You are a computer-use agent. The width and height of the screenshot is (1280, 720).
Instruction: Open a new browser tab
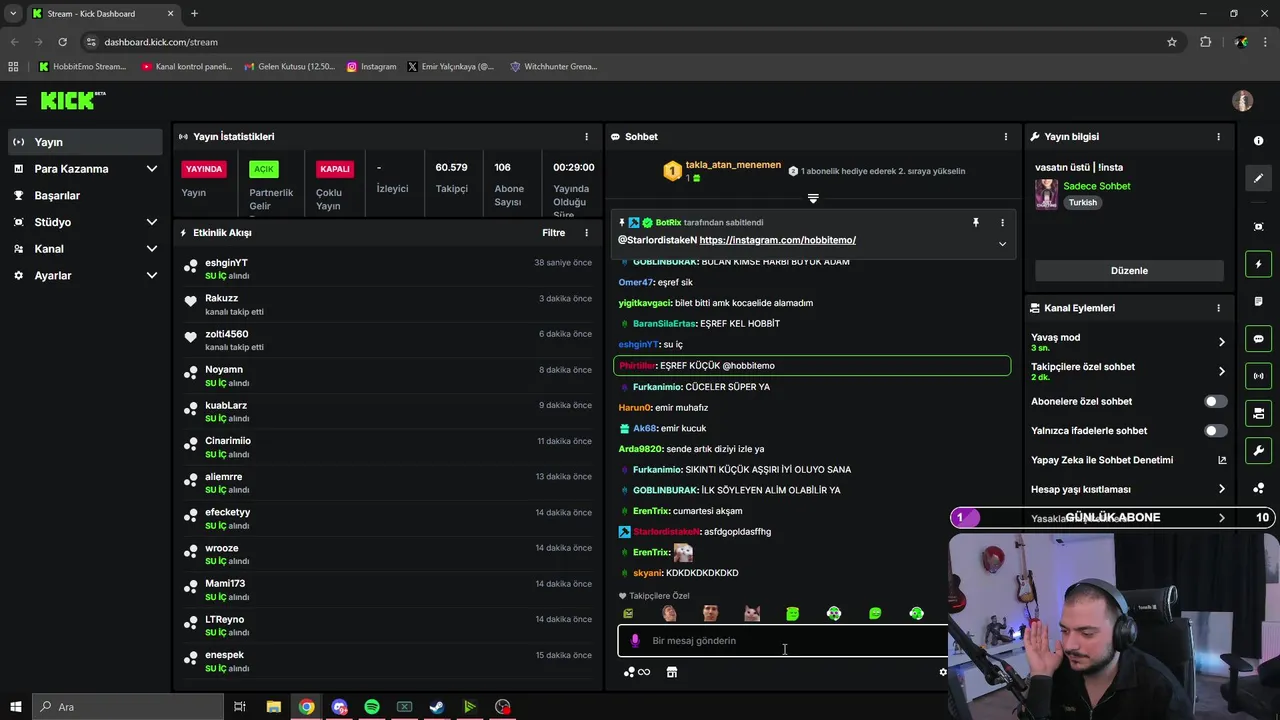pyautogui.click(x=194, y=14)
